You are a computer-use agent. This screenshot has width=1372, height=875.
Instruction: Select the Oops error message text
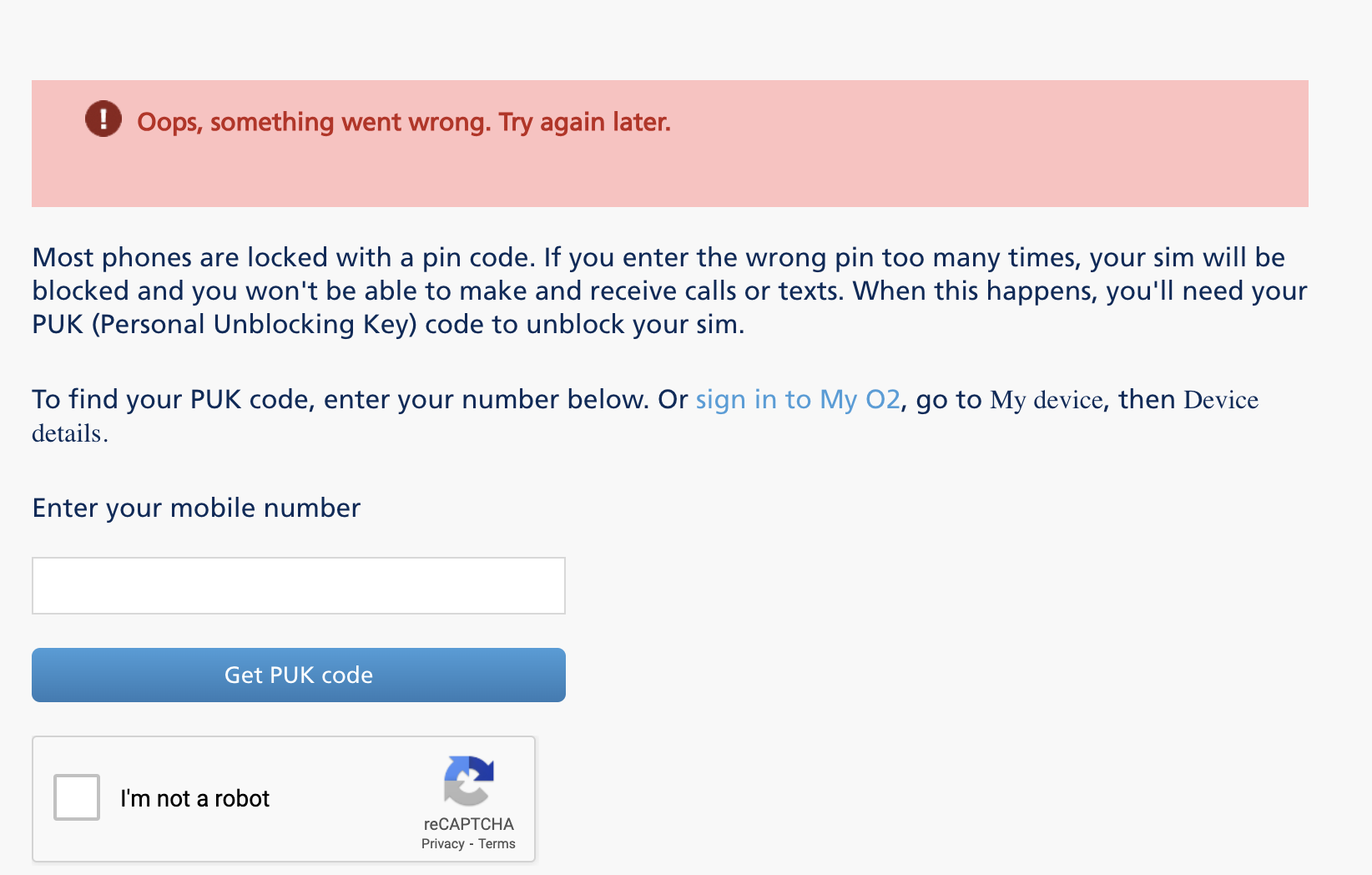click(404, 122)
